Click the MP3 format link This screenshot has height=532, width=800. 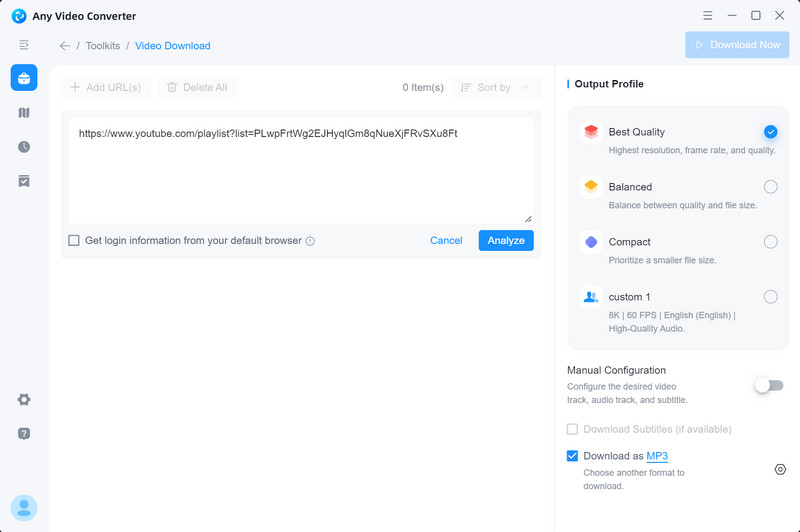[657, 456]
